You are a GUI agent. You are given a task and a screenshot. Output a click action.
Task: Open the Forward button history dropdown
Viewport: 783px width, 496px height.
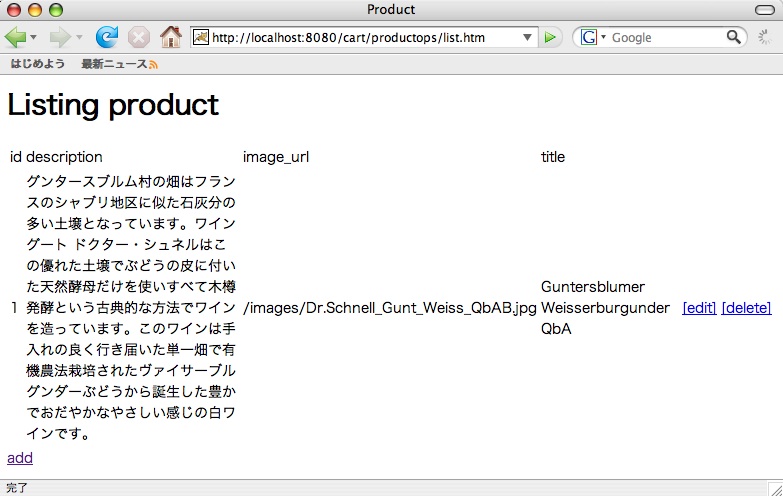point(78,38)
